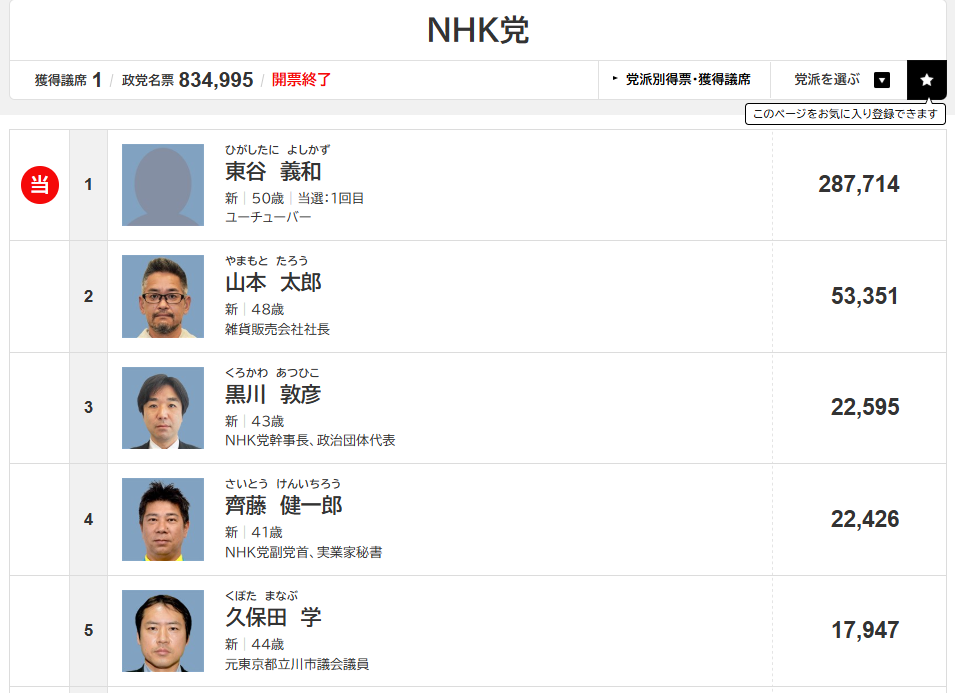Click ユーチューバー occupation text

click(x=268, y=217)
